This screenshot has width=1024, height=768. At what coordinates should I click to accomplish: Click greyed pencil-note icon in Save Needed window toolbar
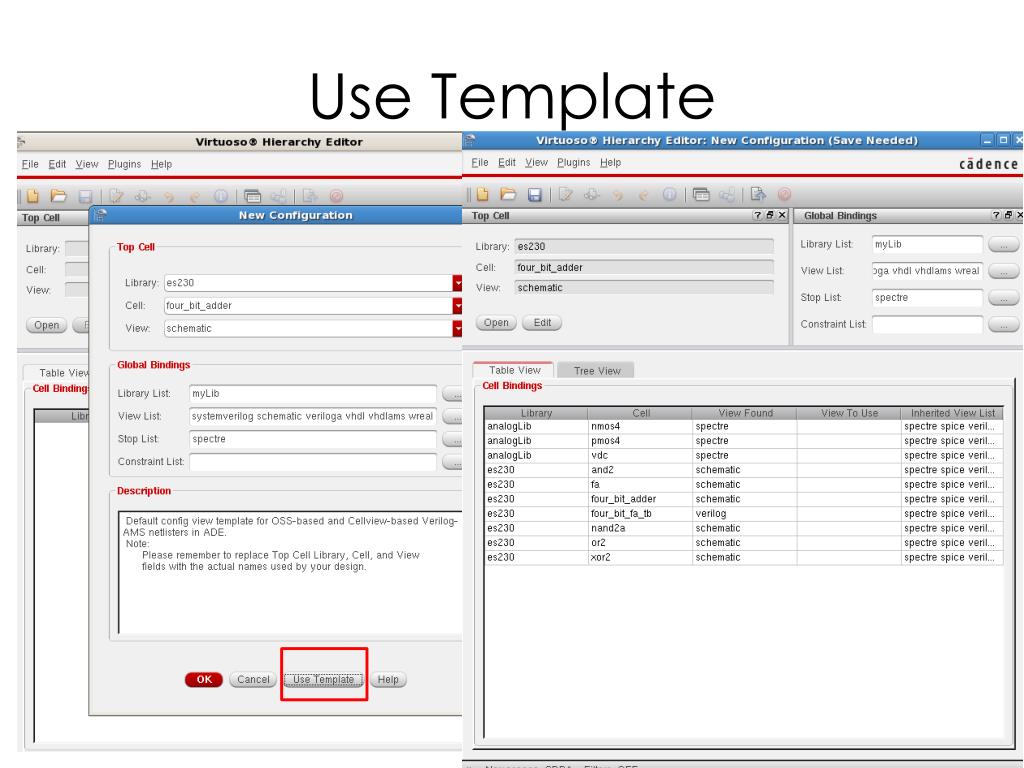pyautogui.click(x=566, y=194)
